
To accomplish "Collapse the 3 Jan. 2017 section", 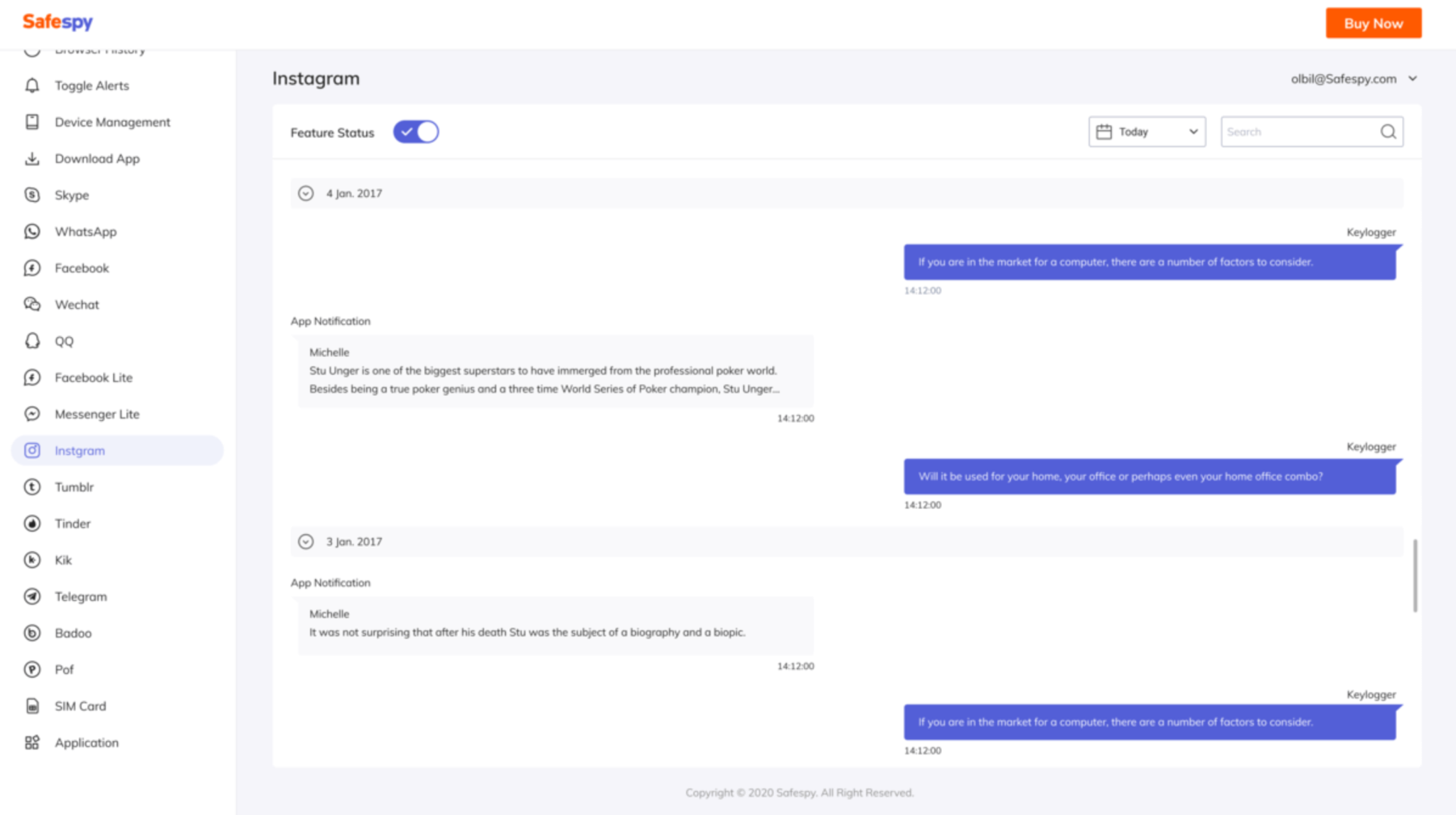I will click(x=306, y=542).
